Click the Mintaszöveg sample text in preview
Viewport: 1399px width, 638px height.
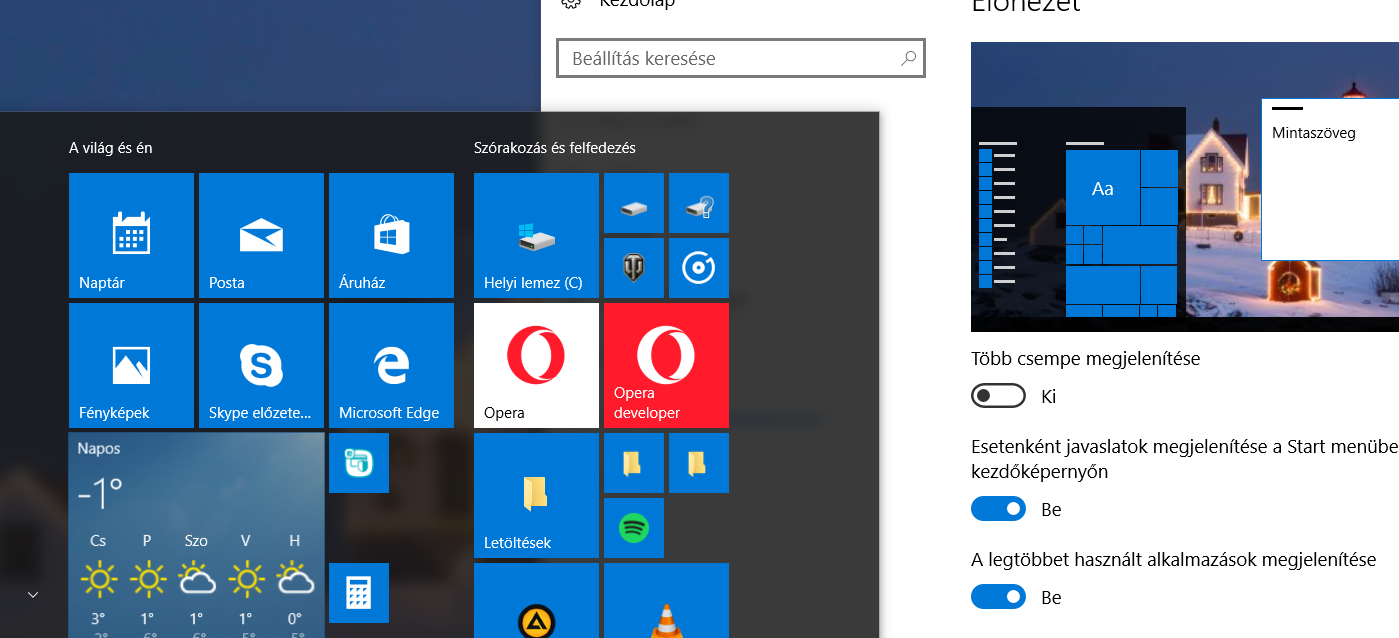coord(1314,132)
